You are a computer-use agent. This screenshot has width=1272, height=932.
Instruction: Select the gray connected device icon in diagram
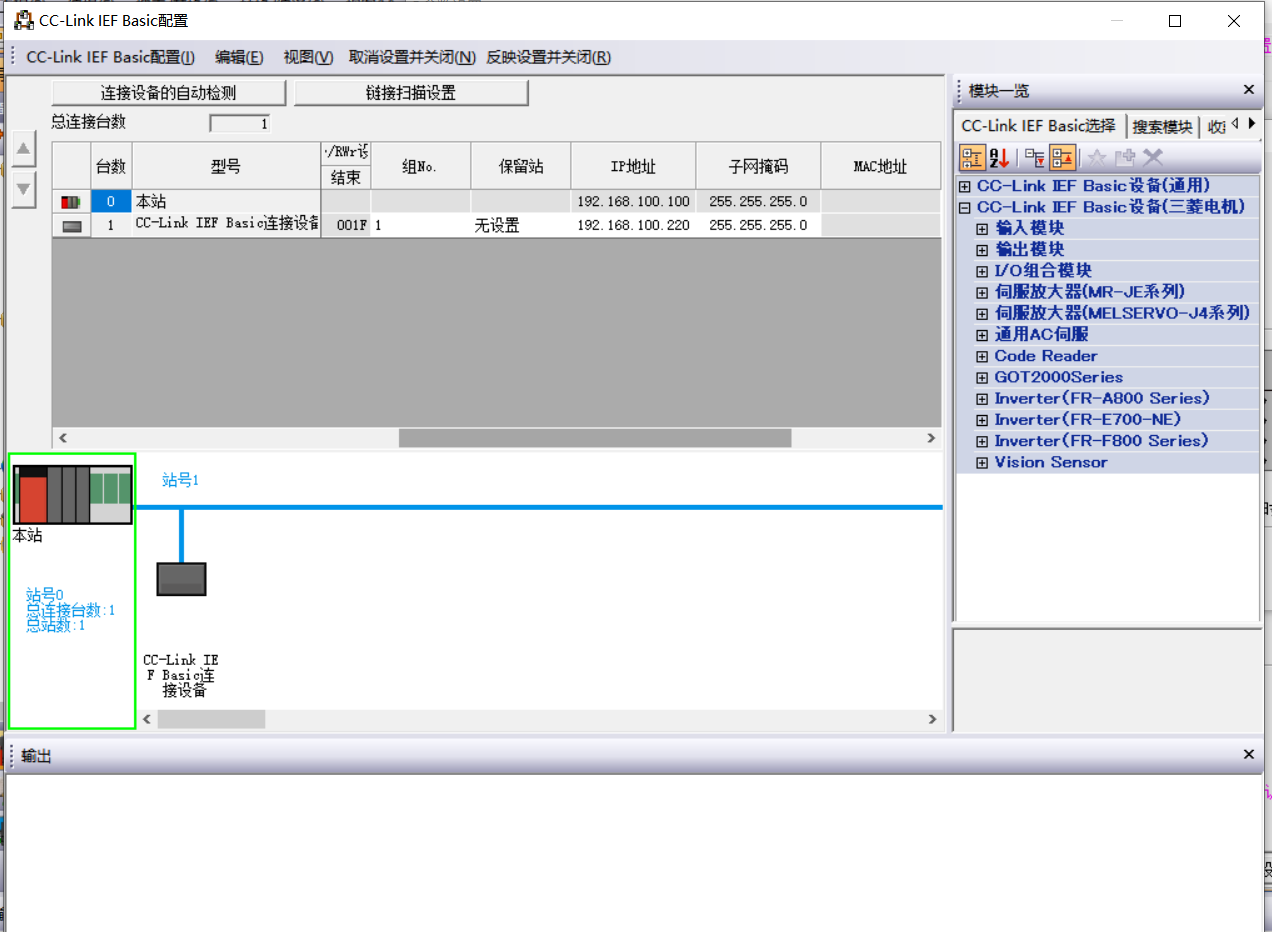(181, 579)
